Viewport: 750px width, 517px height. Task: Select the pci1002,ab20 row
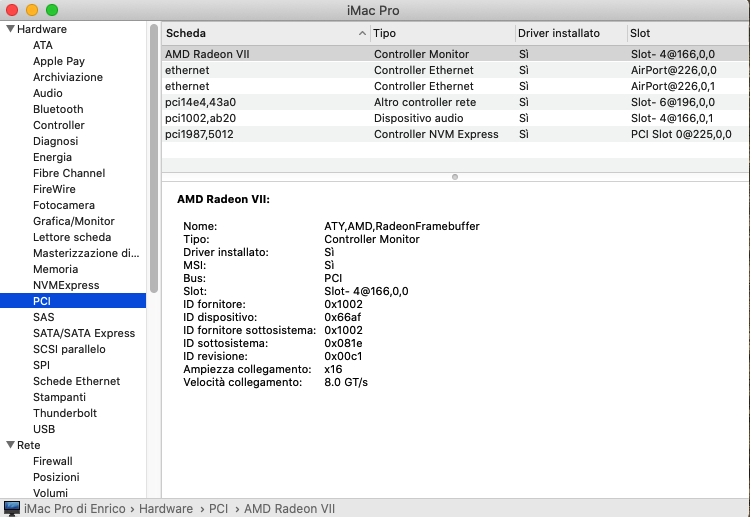455,118
